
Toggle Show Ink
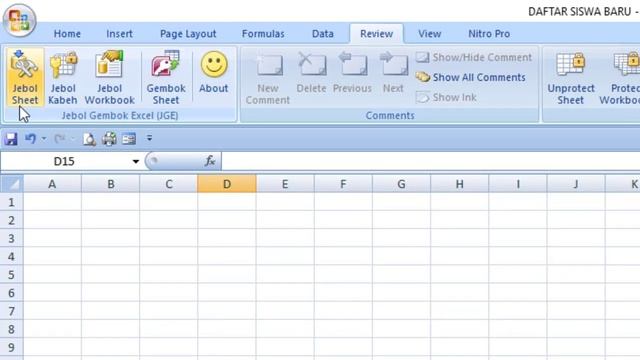coord(447,97)
